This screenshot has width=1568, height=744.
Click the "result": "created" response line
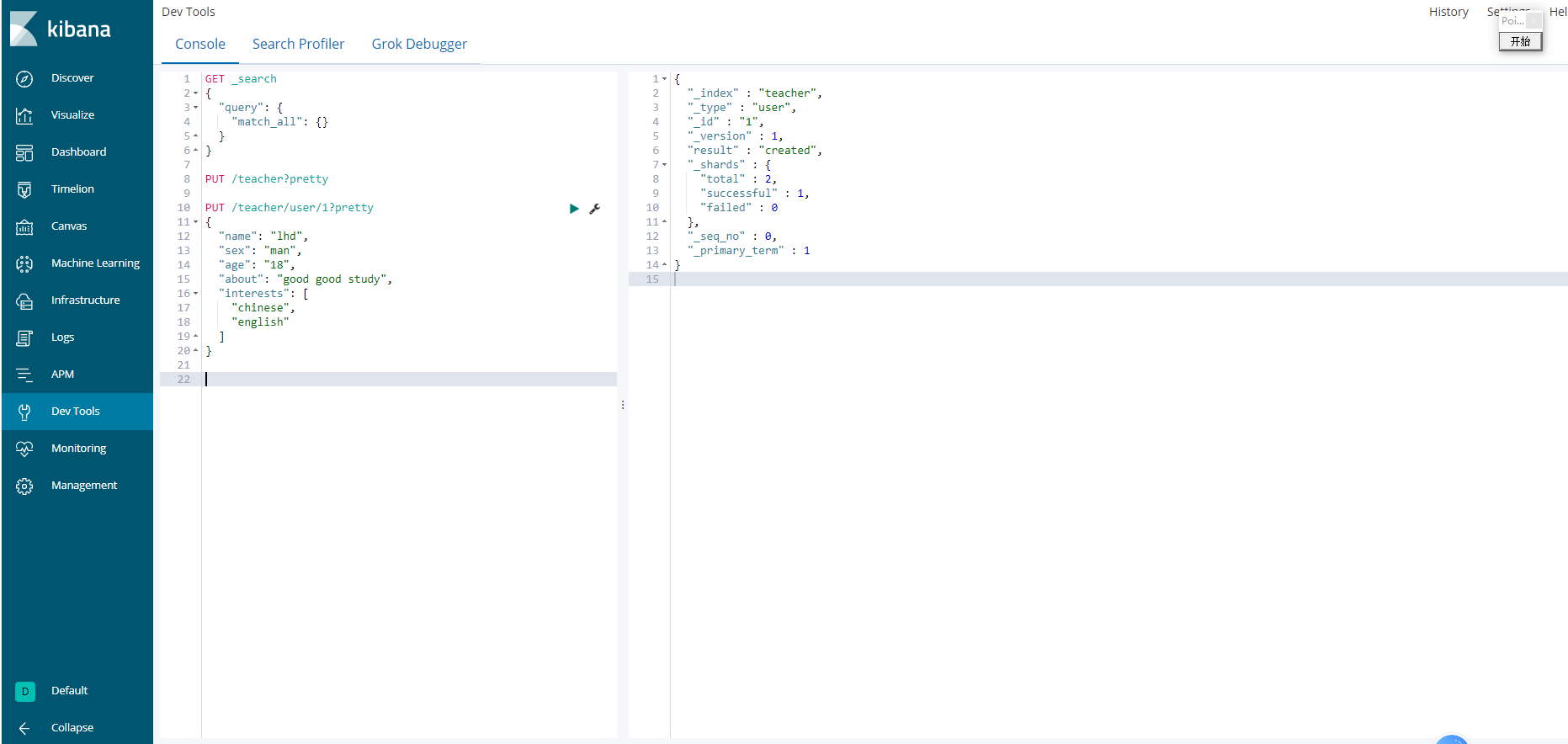[755, 151]
